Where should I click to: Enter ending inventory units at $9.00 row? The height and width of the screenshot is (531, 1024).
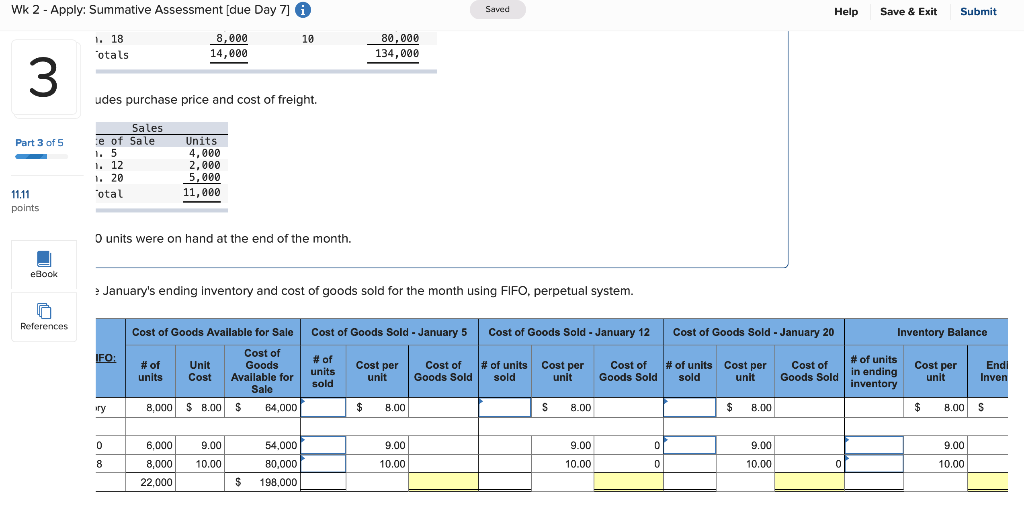click(874, 445)
